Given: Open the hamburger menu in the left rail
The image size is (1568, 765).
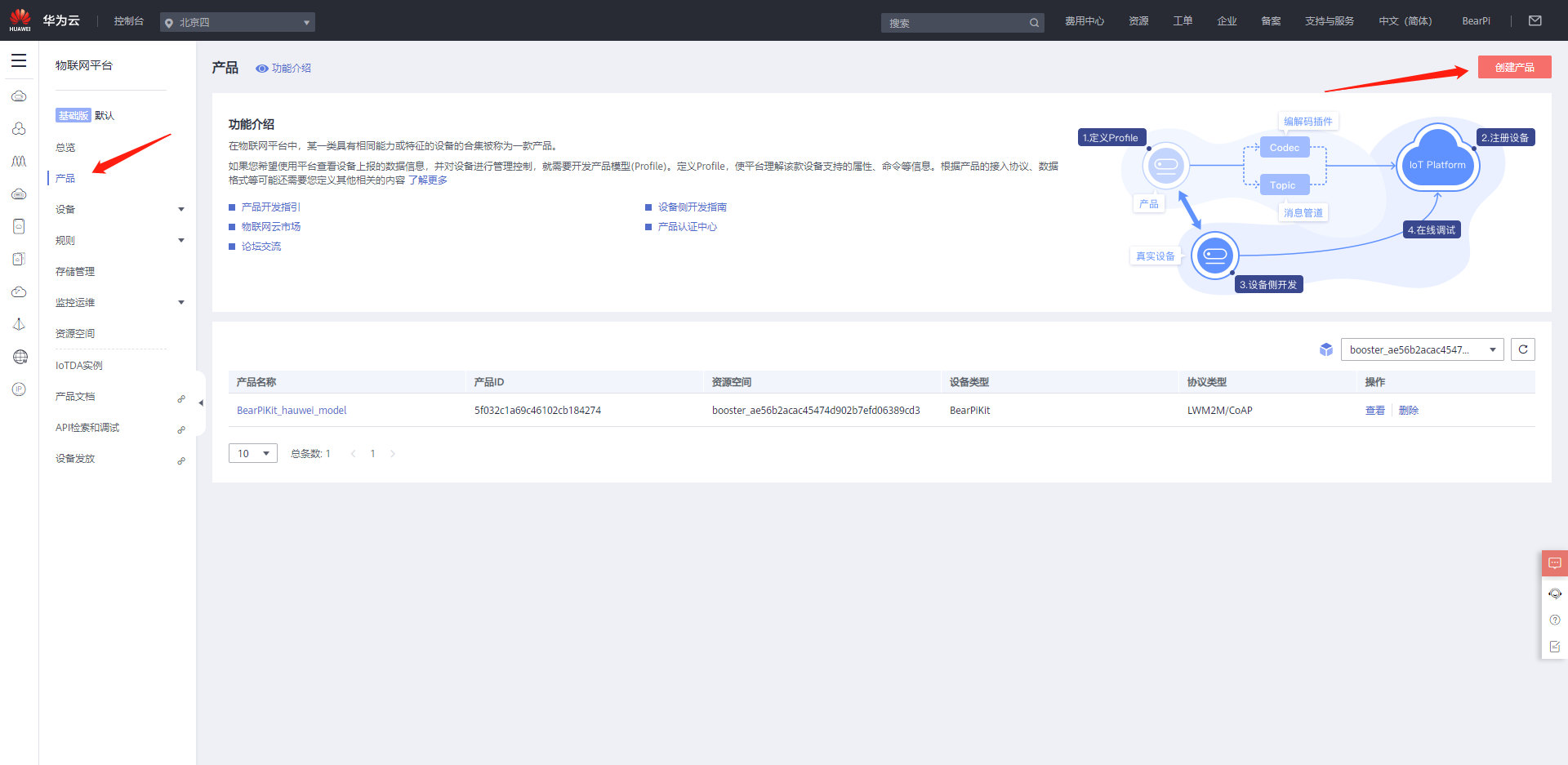Looking at the screenshot, I should (x=19, y=61).
